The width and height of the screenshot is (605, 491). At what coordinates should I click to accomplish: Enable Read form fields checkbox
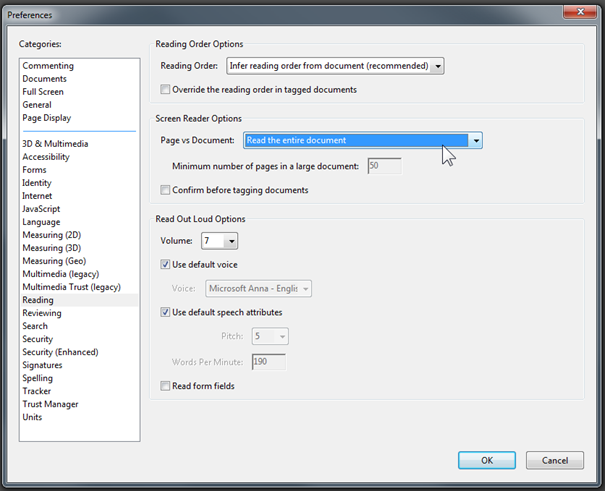point(166,386)
